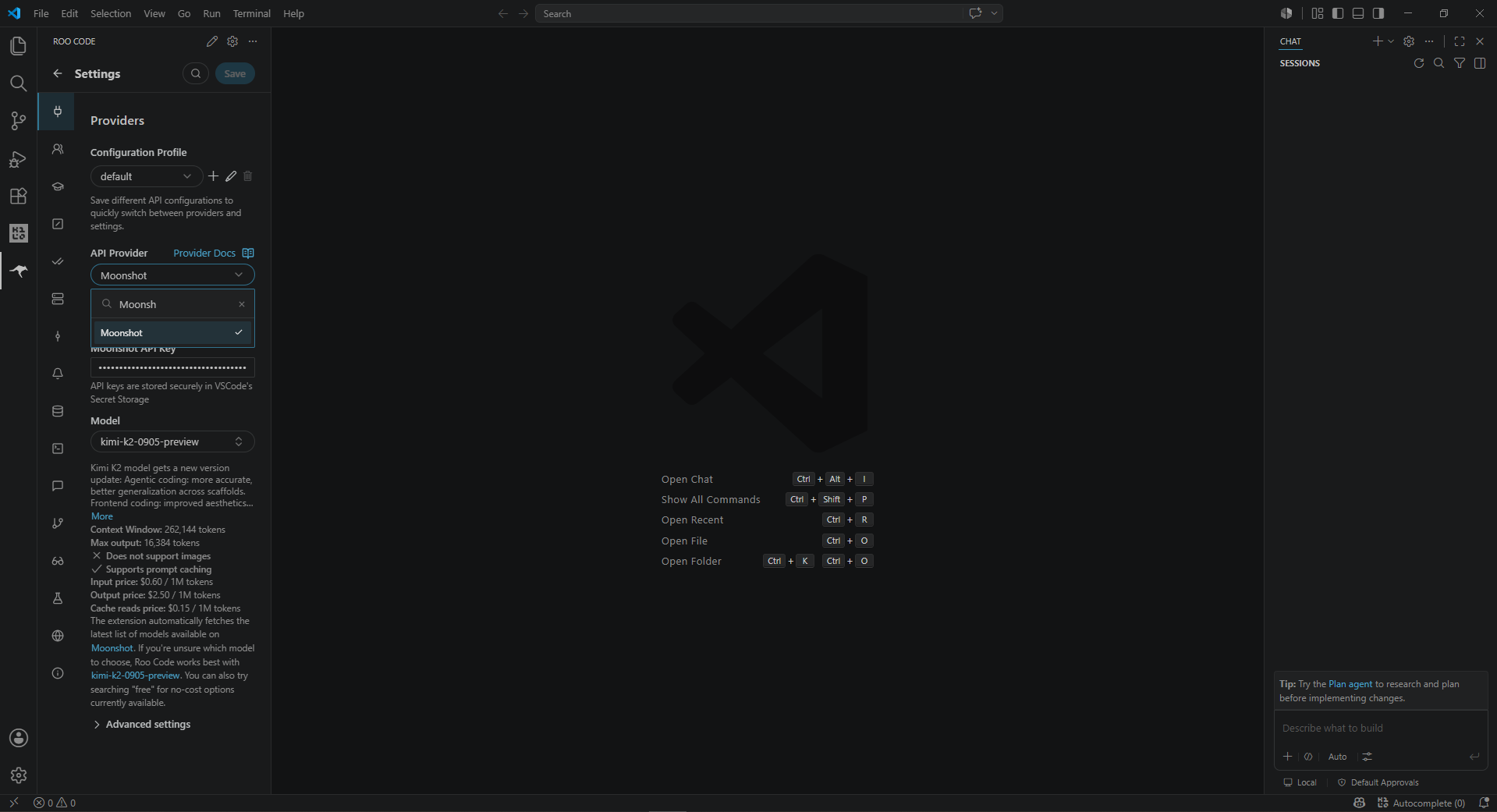This screenshot has width=1497, height=812.
Task: Open the Chat panel settings gear
Action: point(1409,41)
